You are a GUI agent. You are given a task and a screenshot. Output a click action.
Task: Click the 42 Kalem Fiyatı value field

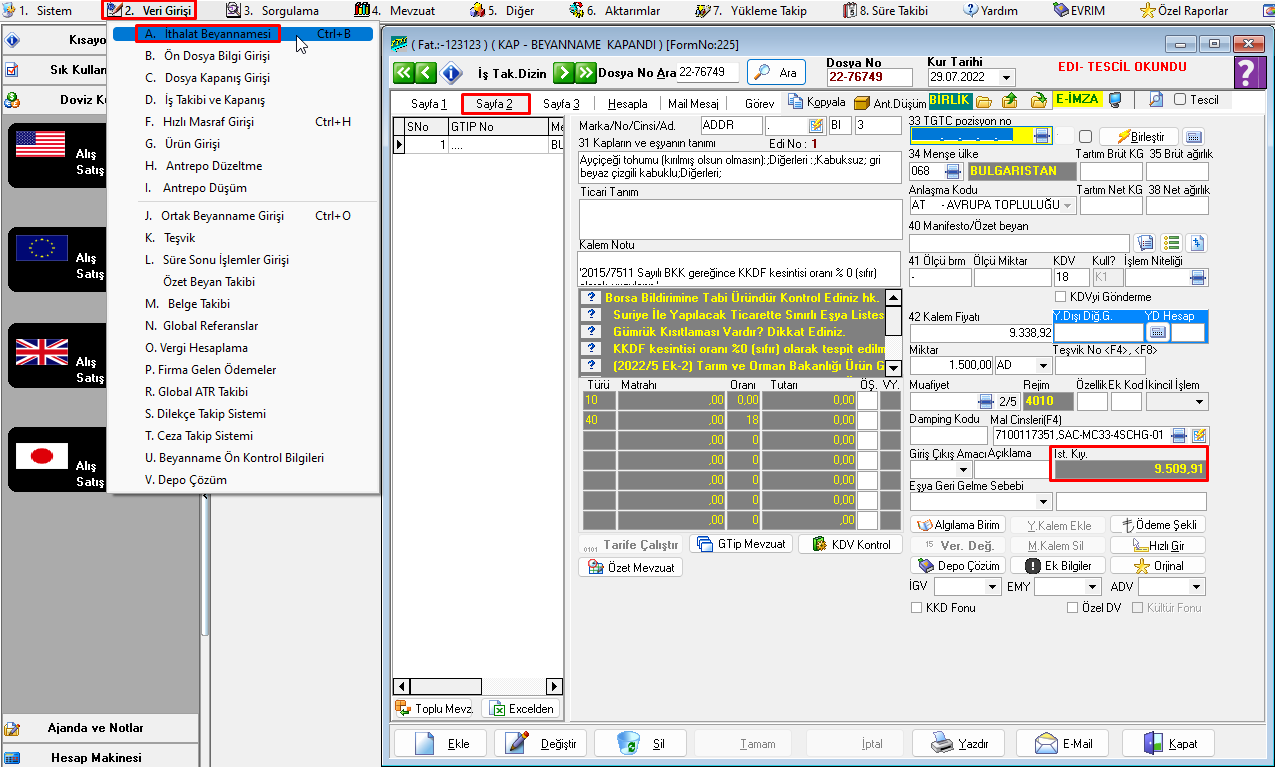pos(980,332)
